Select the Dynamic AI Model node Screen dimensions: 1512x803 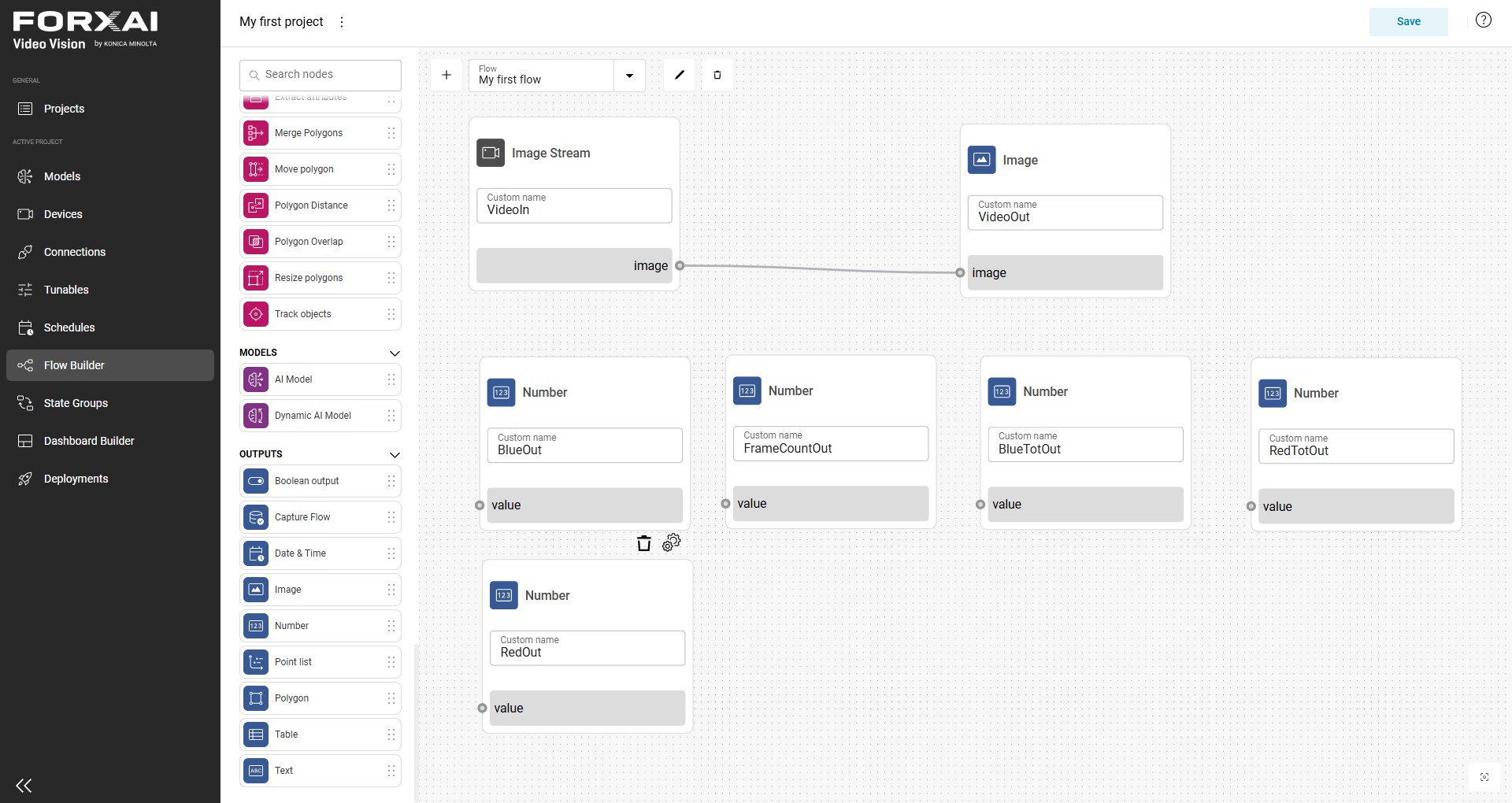[x=321, y=416]
